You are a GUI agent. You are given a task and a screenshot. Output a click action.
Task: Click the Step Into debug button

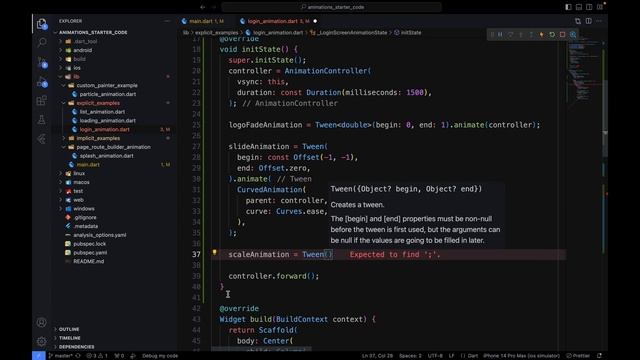pyautogui.click(x=521, y=35)
